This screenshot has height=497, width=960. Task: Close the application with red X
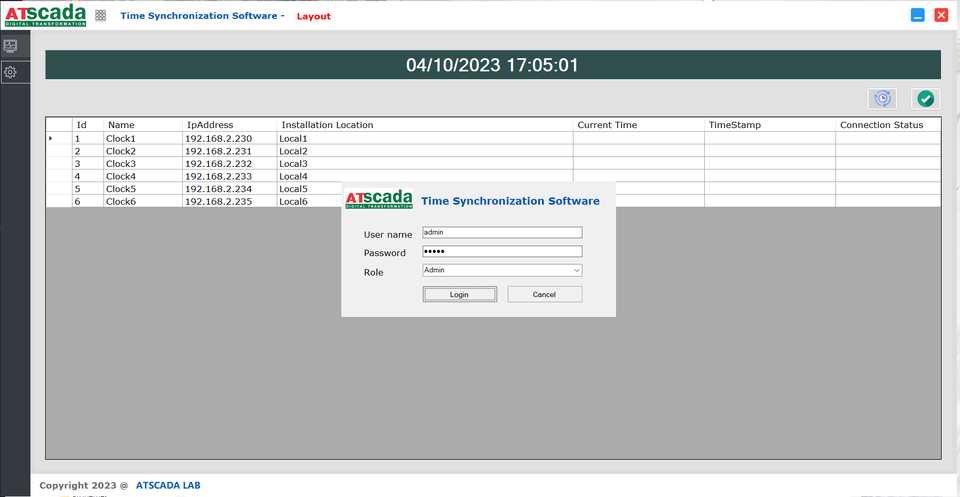tap(941, 16)
